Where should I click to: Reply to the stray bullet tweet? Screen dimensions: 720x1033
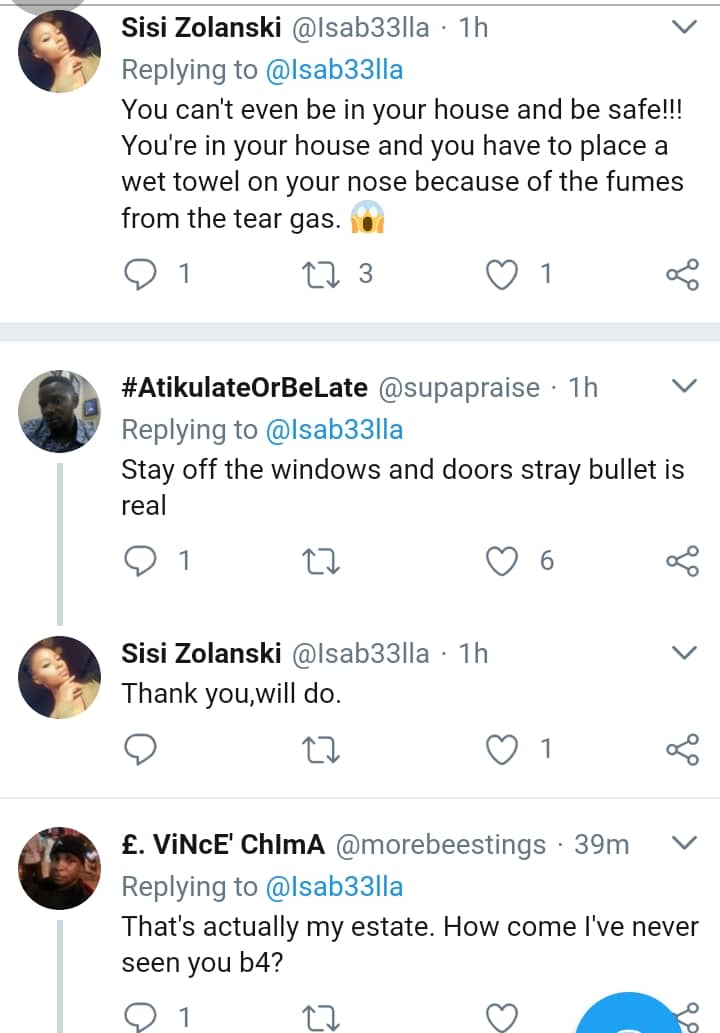(141, 562)
